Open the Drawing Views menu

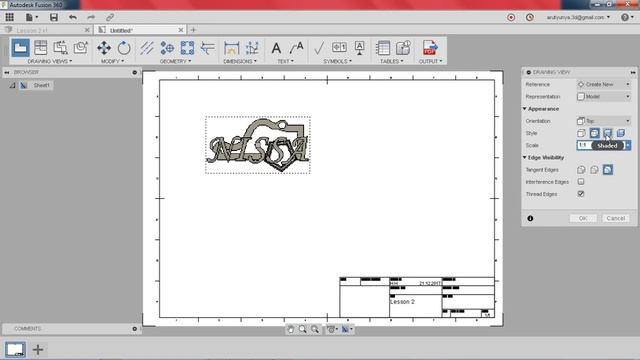(49, 61)
